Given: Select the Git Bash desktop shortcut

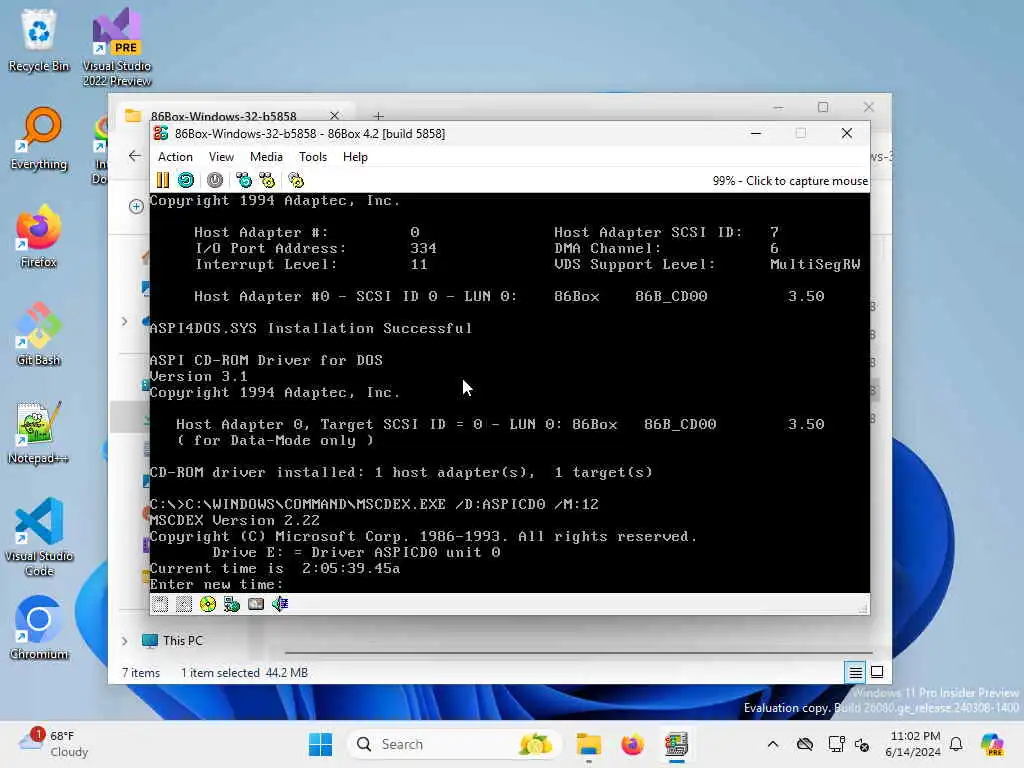Looking at the screenshot, I should [x=39, y=334].
